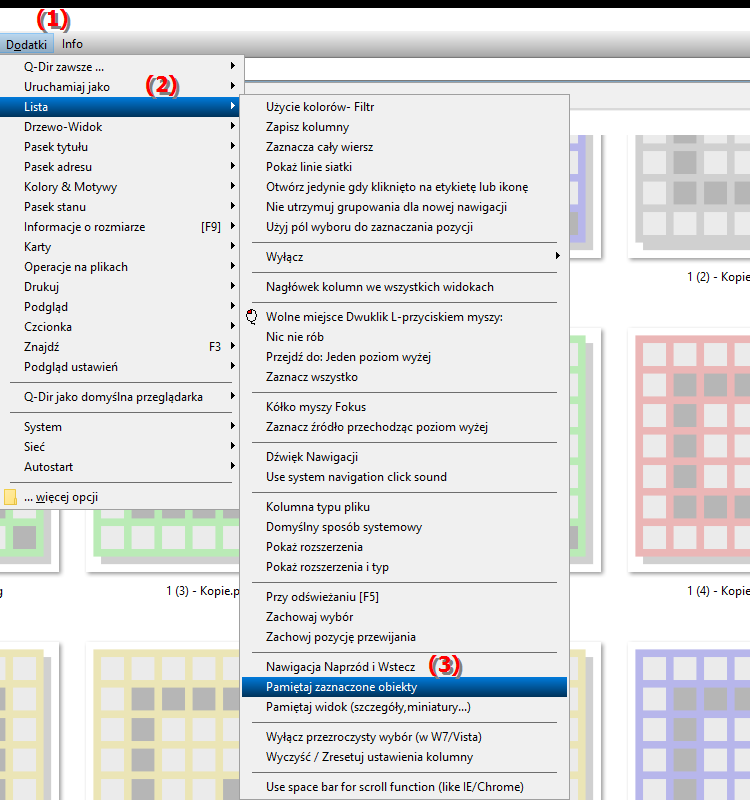Toggle Kółko myszy Fokus option
Image resolution: width=750 pixels, height=800 pixels.
404,407
